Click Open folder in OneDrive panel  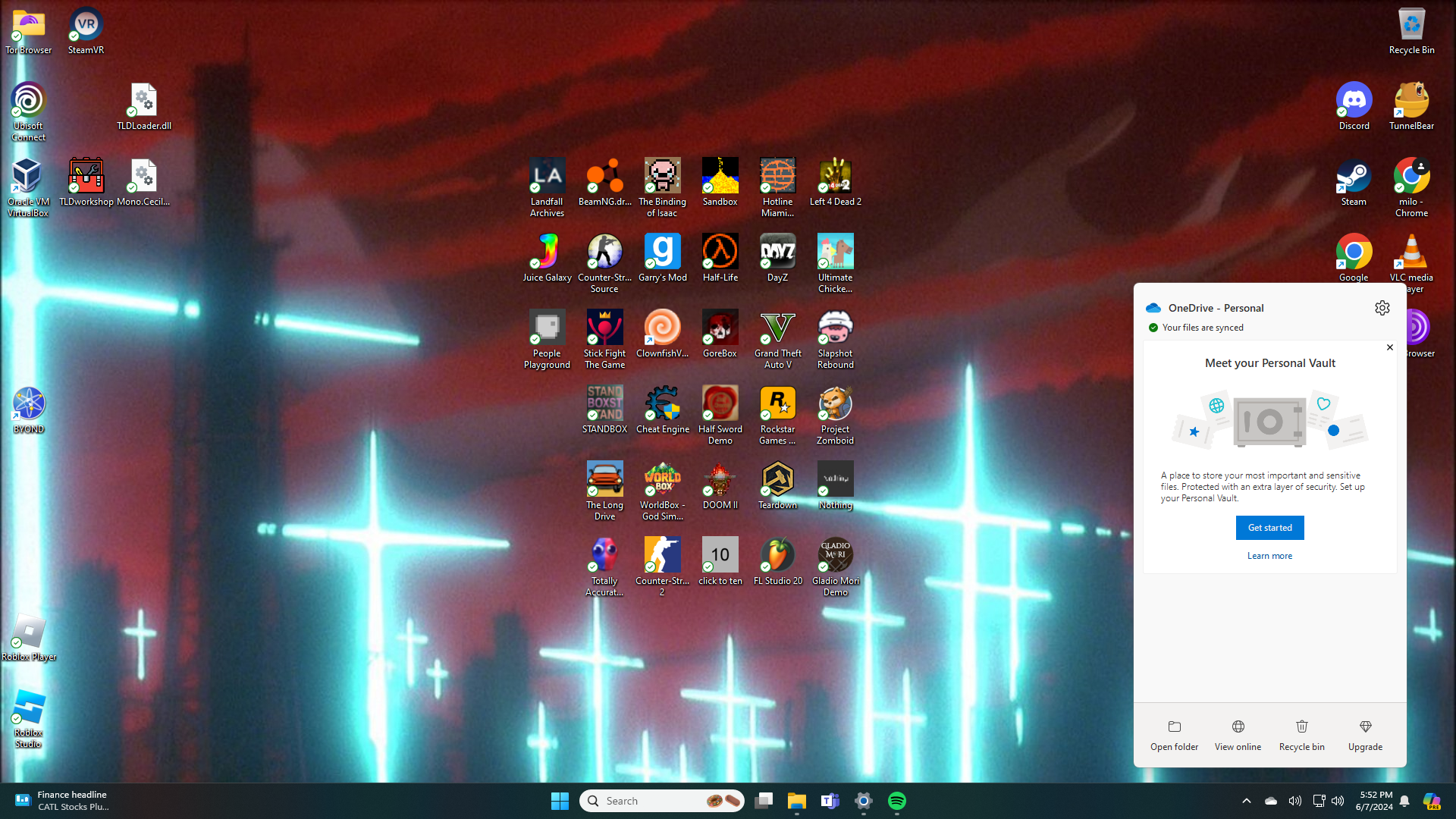pos(1174,735)
